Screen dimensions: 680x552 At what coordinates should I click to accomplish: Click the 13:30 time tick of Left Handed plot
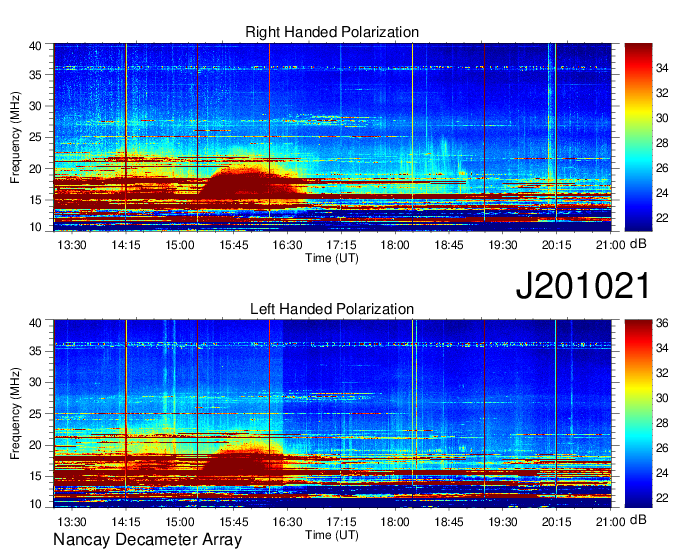click(x=72, y=522)
